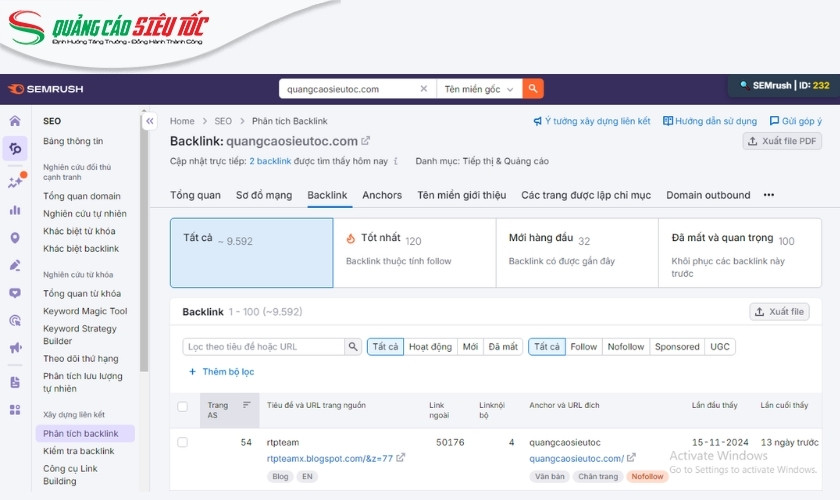Clear the domain search field with X
The width and height of the screenshot is (840, 500).
pos(424,88)
